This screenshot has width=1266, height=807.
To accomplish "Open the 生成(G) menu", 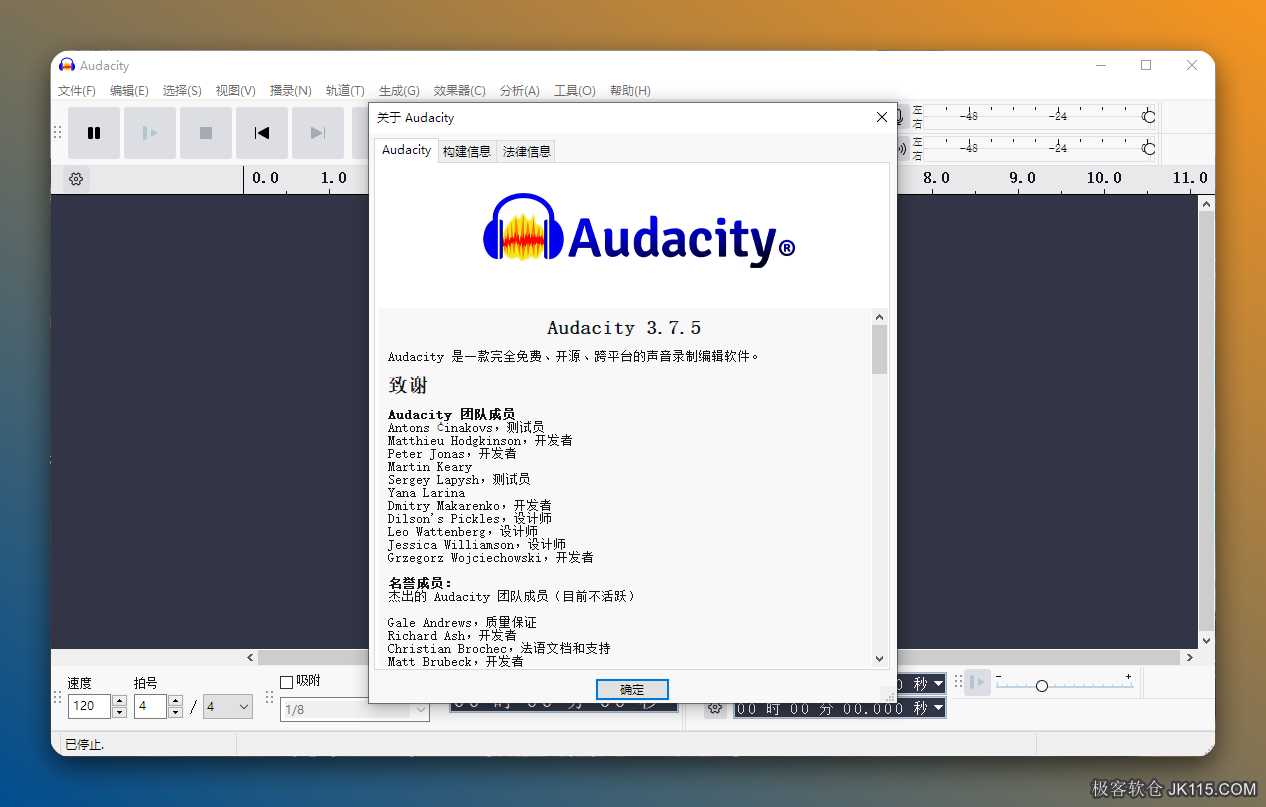I will 399,91.
